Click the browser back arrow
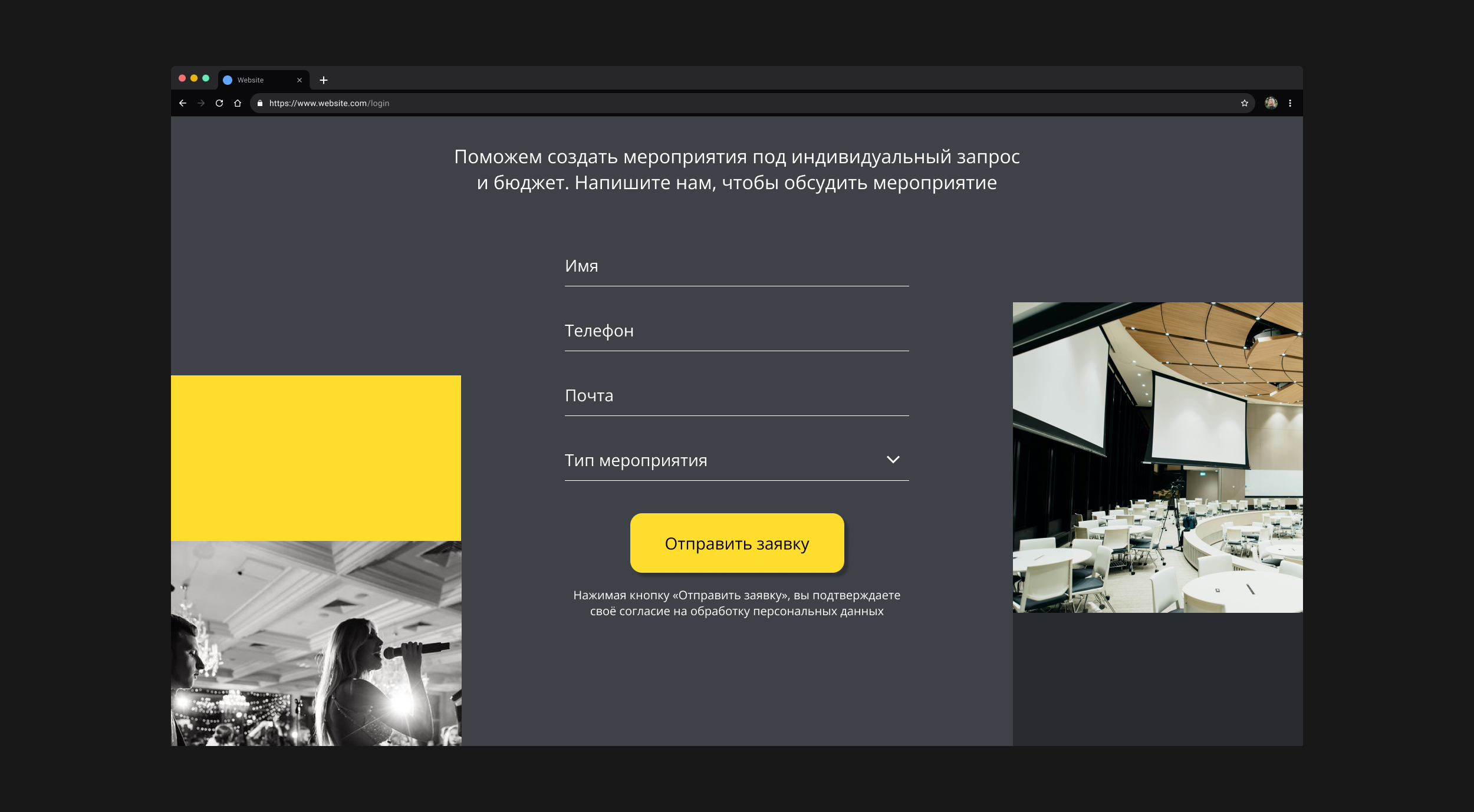Viewport: 1474px width, 812px height. pyautogui.click(x=183, y=103)
